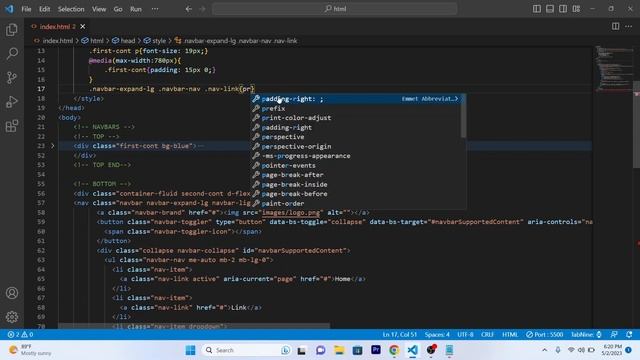Click the VS Code logo in title bar

[9, 9]
